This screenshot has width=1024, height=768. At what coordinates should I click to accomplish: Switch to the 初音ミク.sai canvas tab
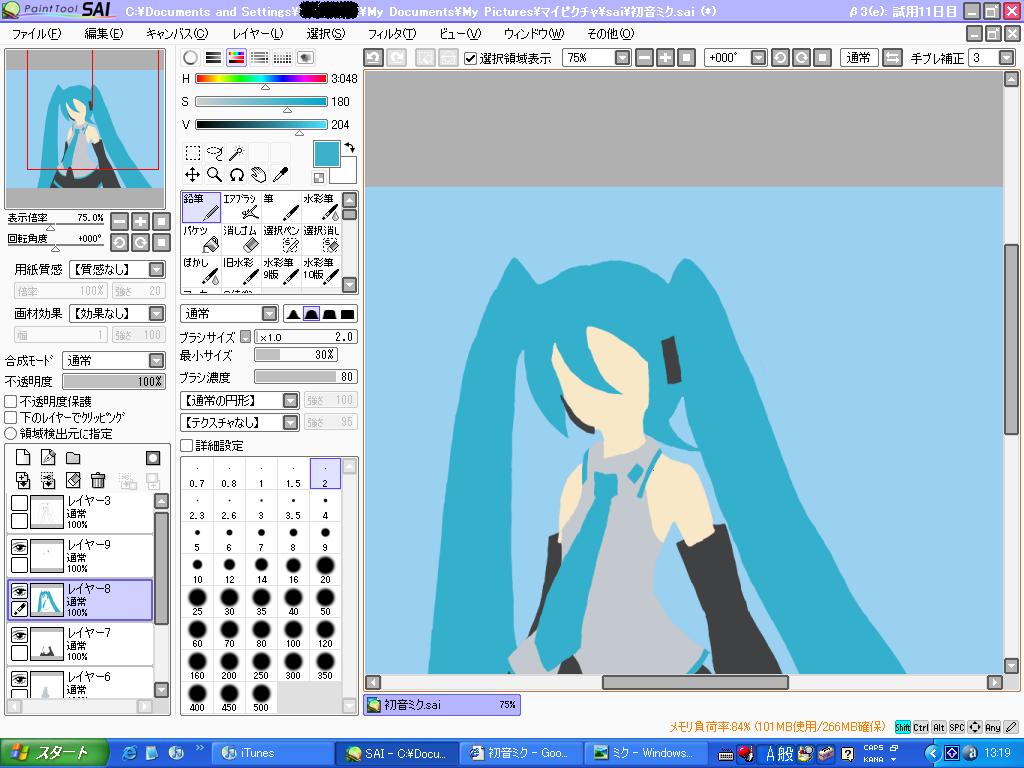(442, 705)
